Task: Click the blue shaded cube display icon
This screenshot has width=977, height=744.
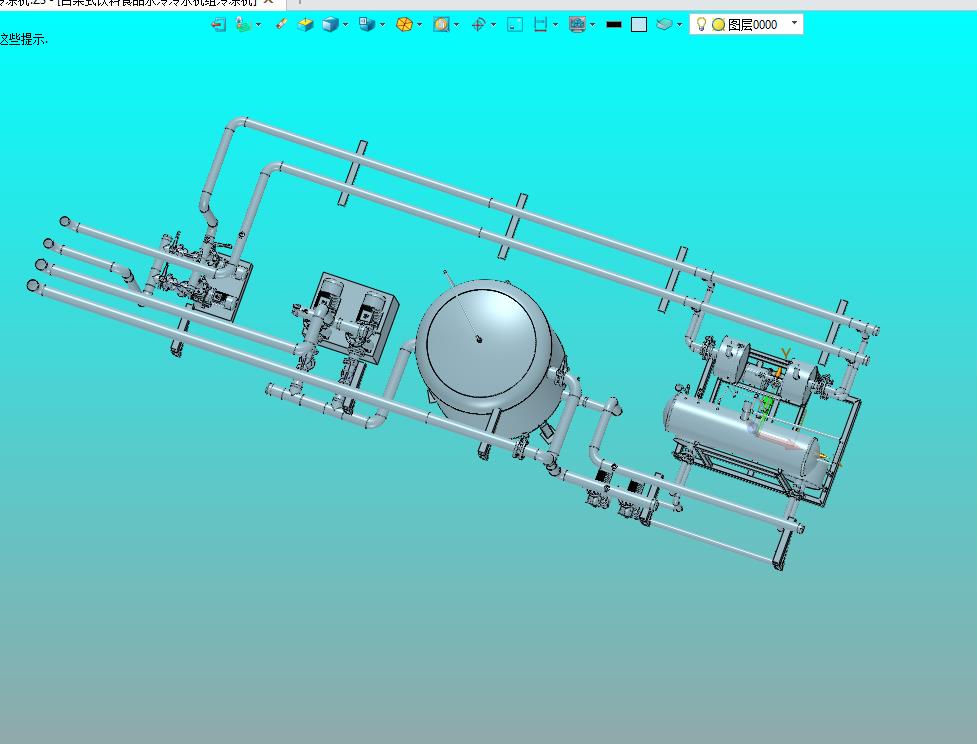Action: pyautogui.click(x=330, y=24)
